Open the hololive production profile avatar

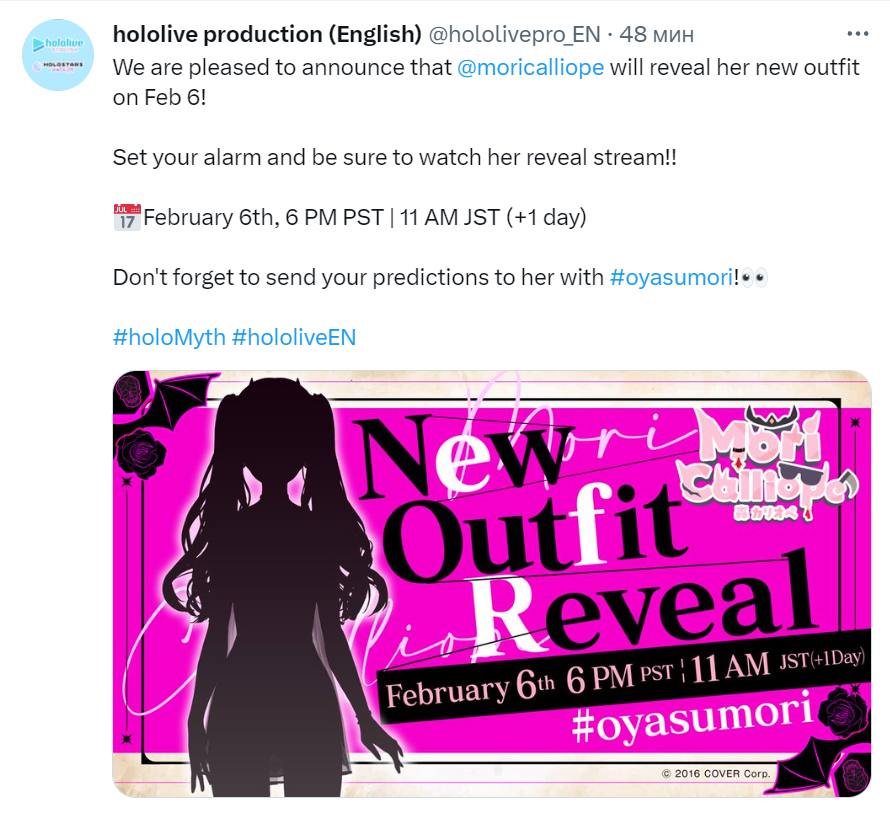58,54
